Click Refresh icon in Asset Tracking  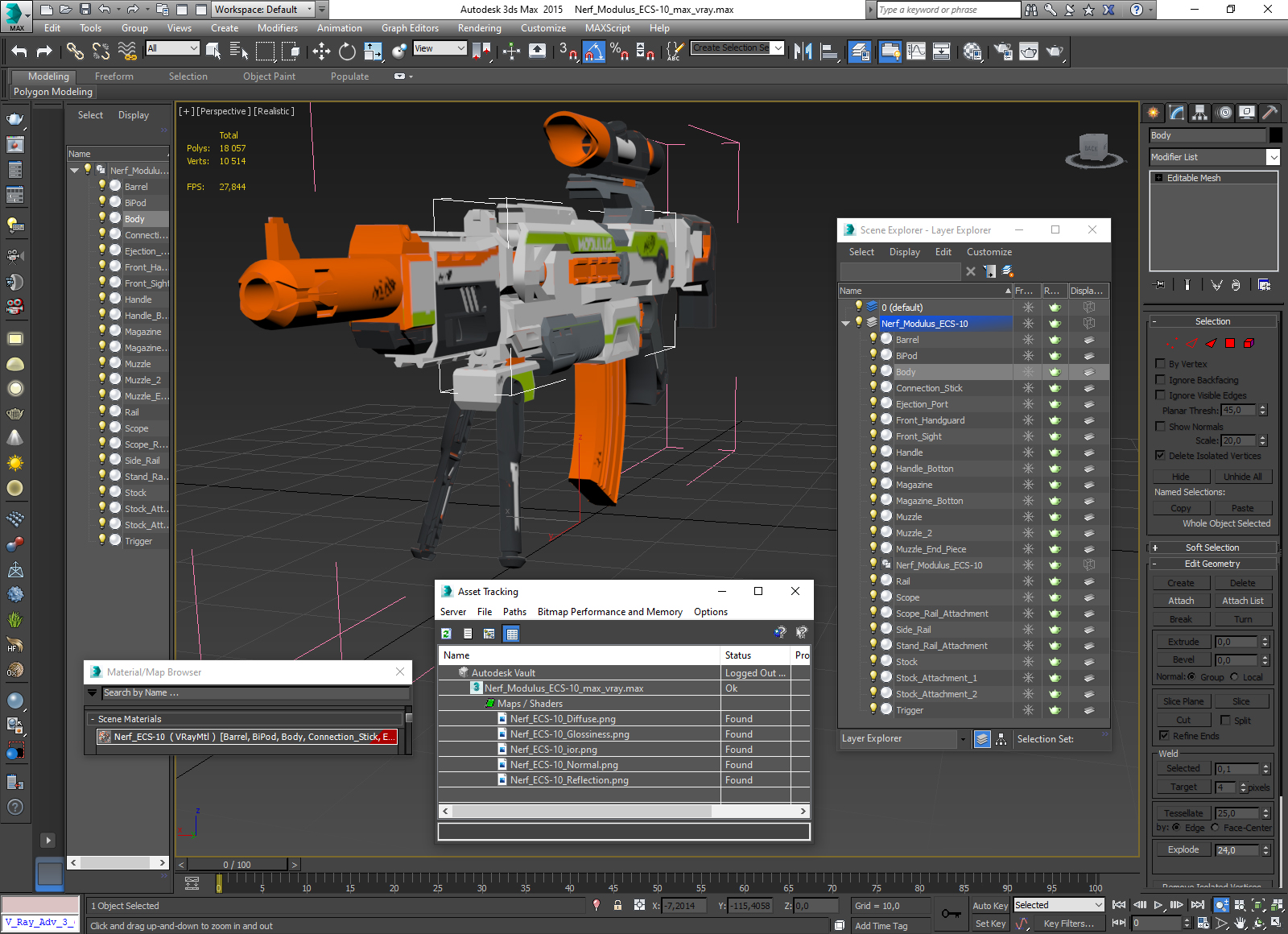click(446, 634)
